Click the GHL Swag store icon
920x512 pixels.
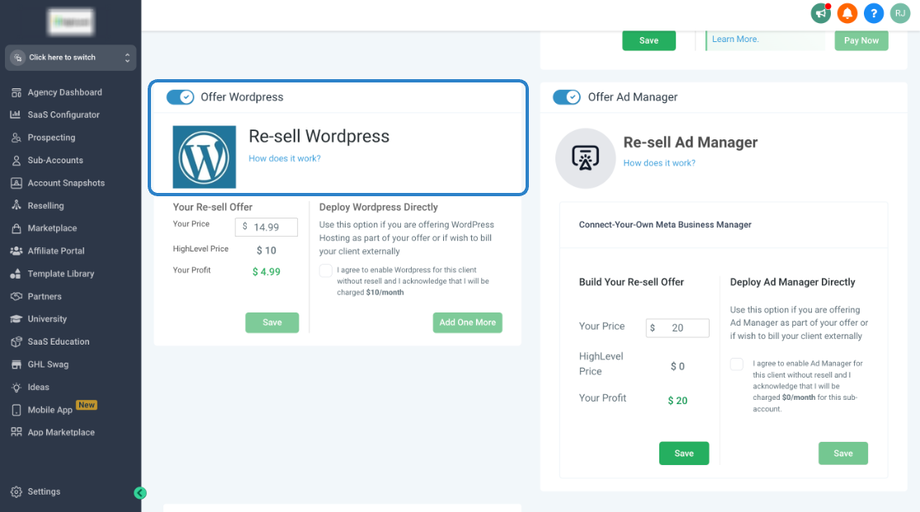coord(16,364)
